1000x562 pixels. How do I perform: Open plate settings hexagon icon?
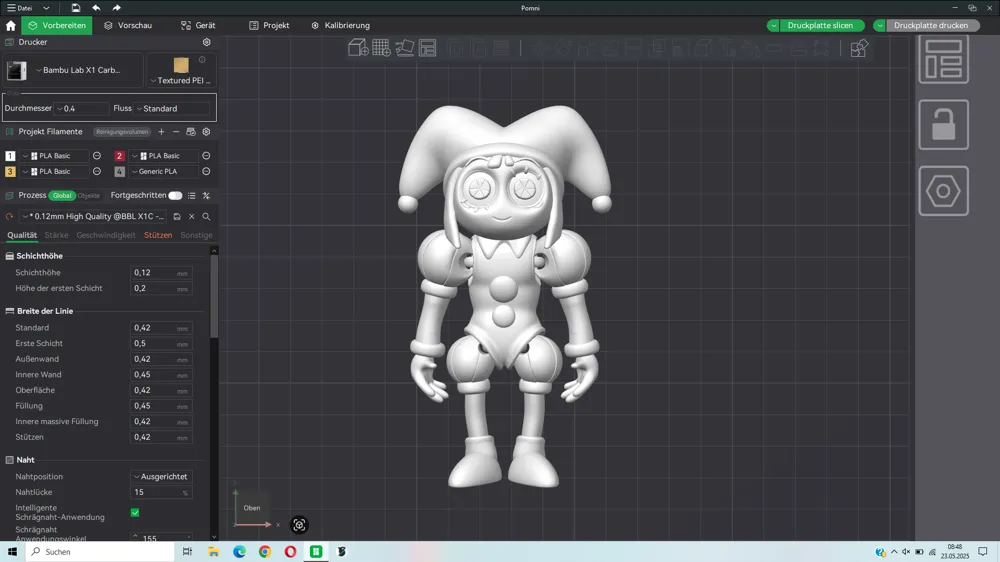point(943,191)
